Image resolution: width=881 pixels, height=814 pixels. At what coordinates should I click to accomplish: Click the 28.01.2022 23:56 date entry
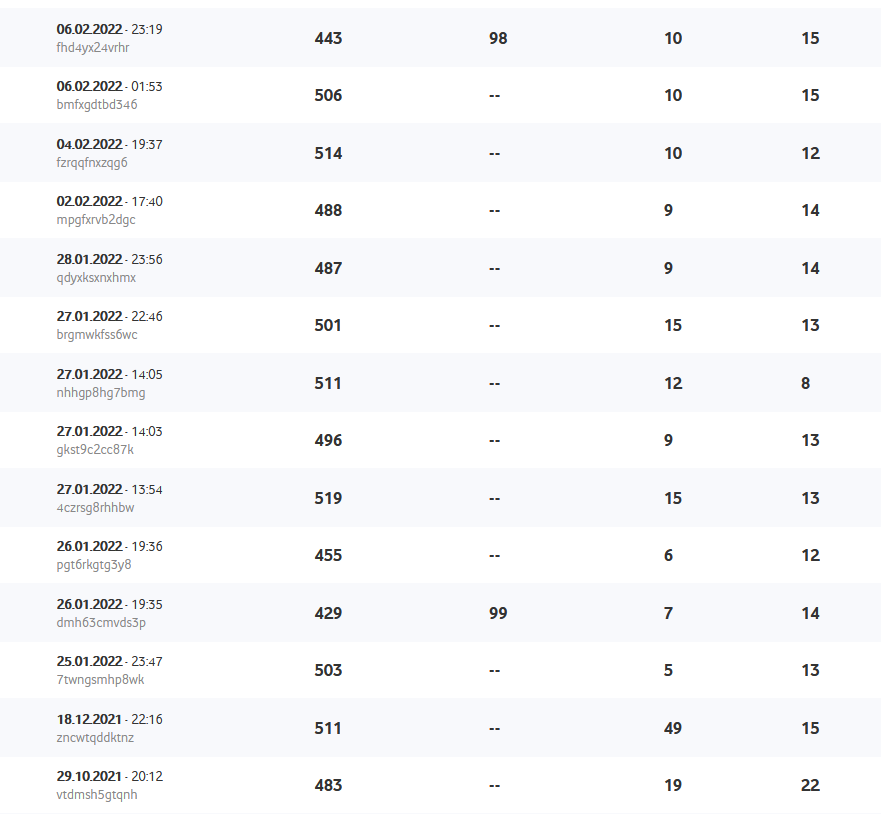tap(109, 259)
